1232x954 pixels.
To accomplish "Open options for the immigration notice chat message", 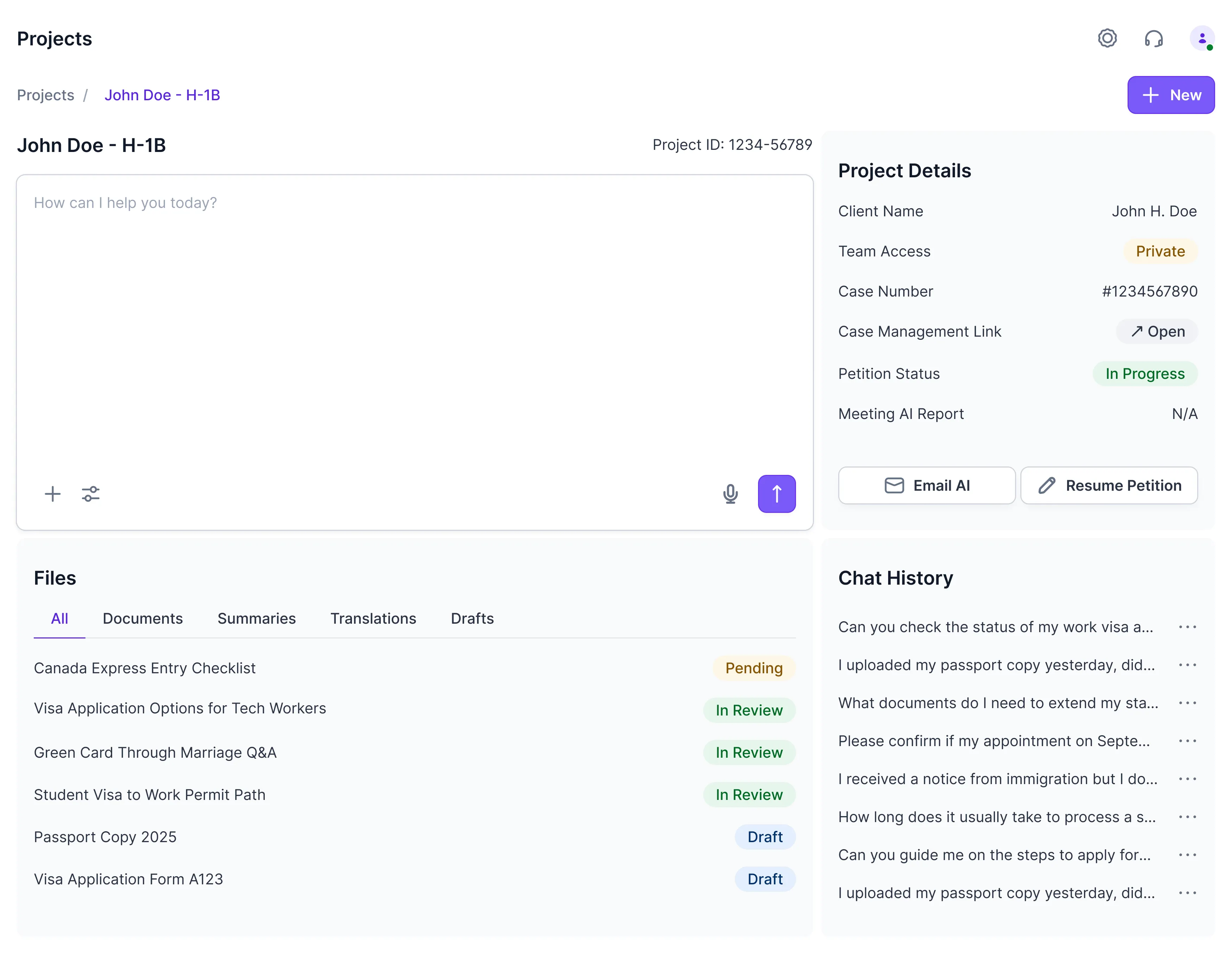I will coord(1188,778).
